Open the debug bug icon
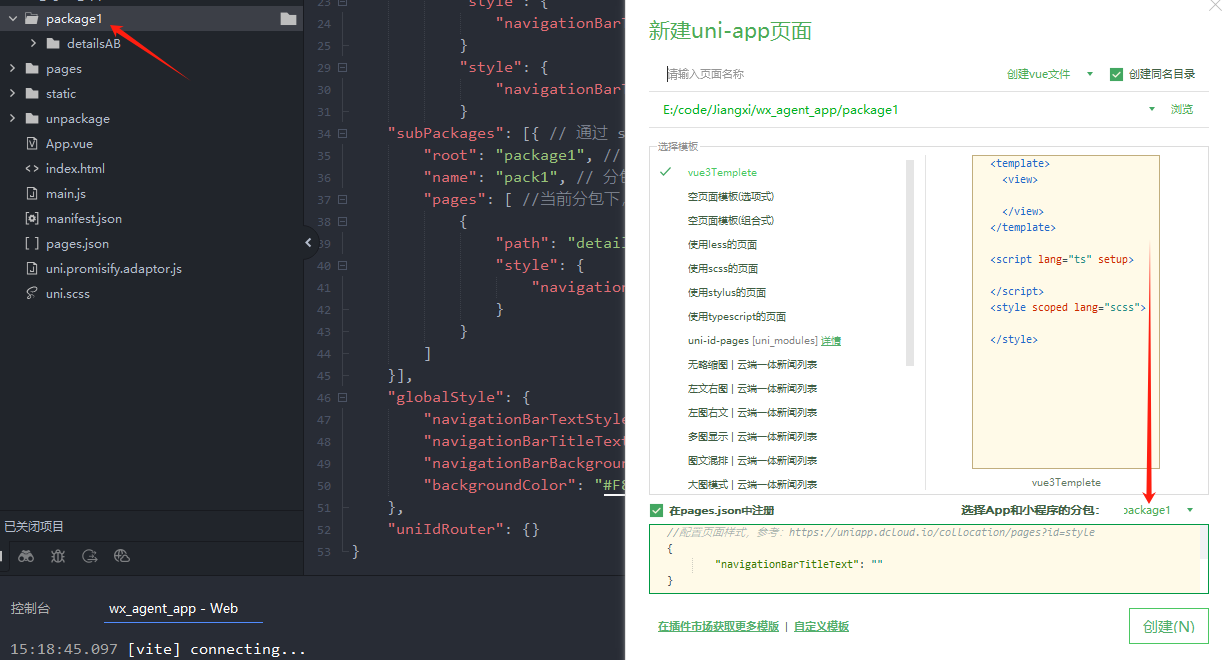This screenshot has width=1223, height=660. 58,556
